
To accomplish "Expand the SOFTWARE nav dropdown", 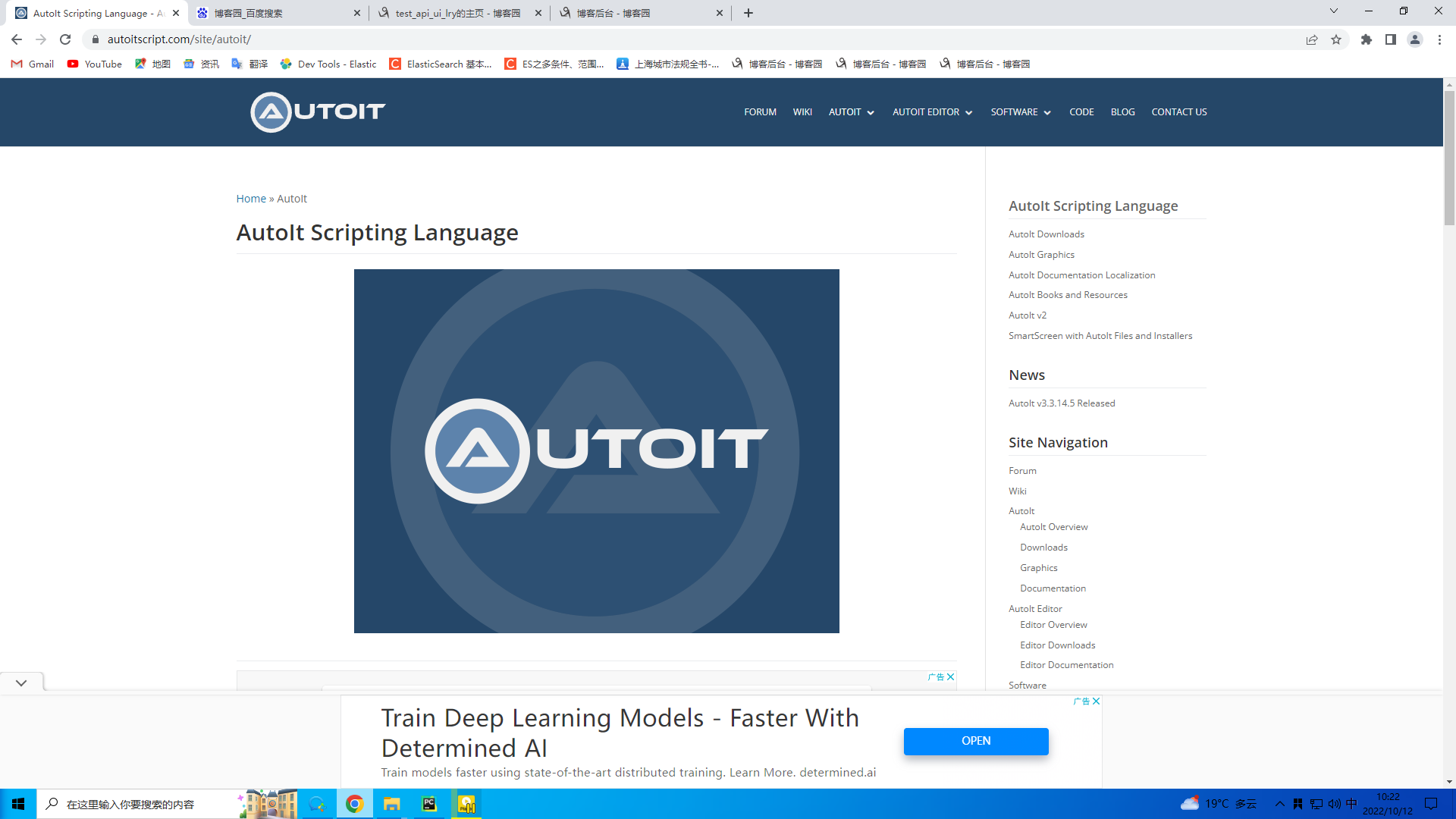I will click(1021, 112).
